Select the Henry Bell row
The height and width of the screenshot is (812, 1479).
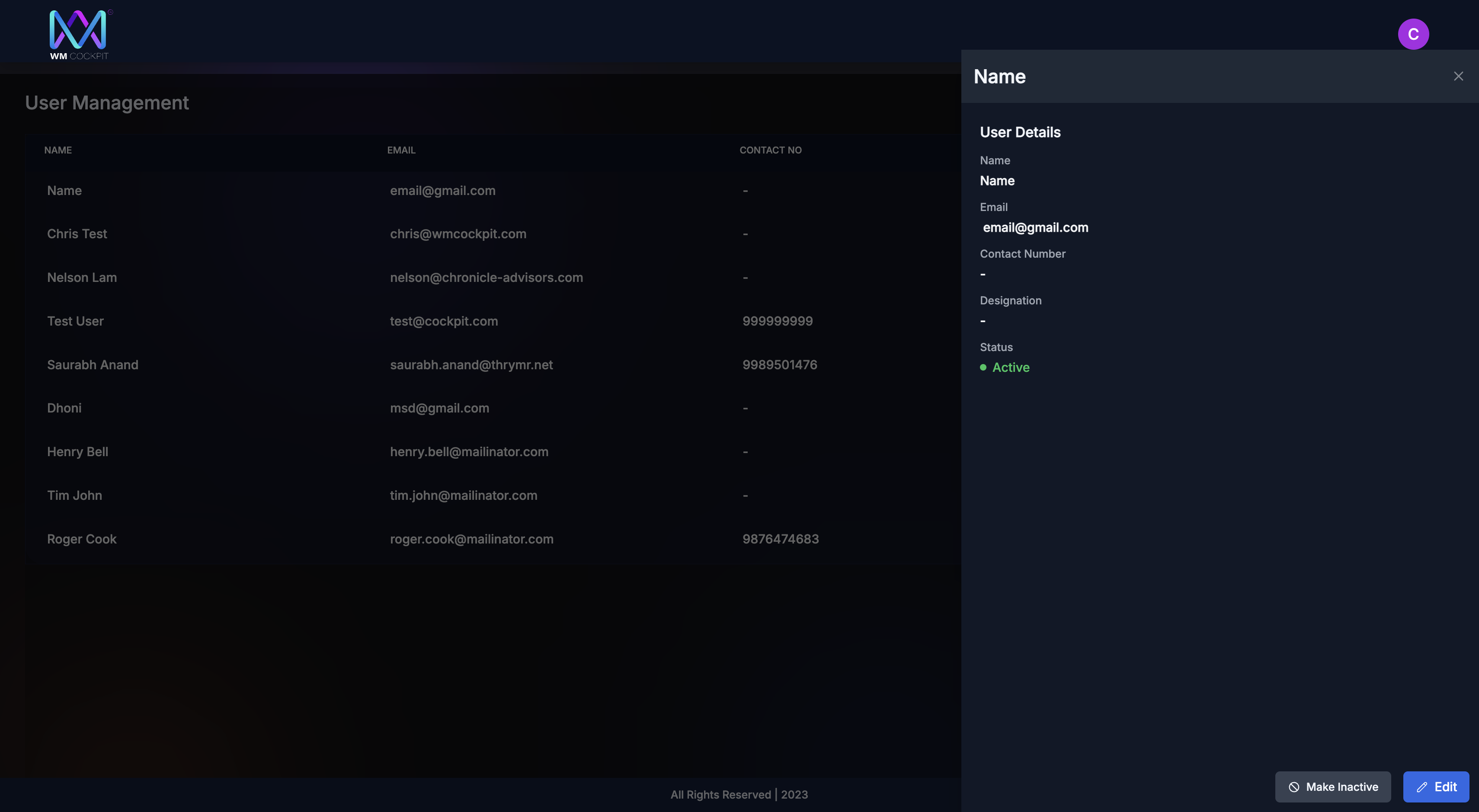pos(493,452)
